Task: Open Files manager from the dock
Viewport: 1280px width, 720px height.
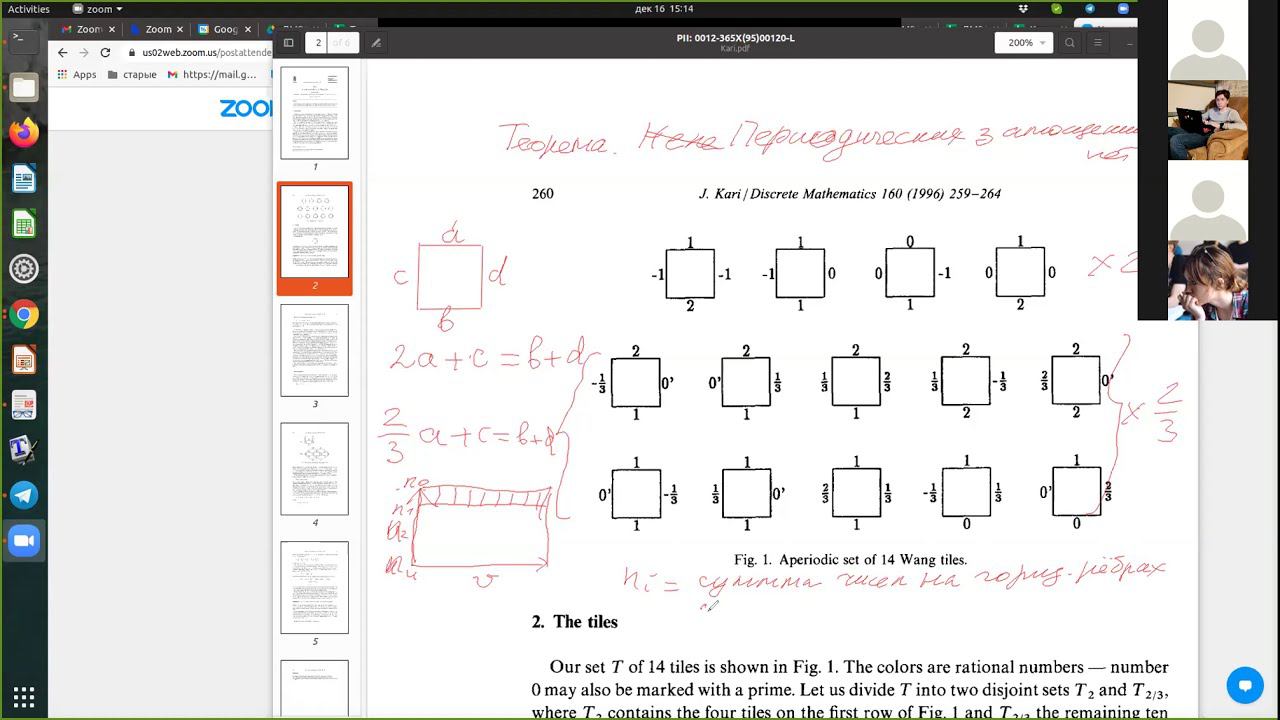Action: pos(24,87)
